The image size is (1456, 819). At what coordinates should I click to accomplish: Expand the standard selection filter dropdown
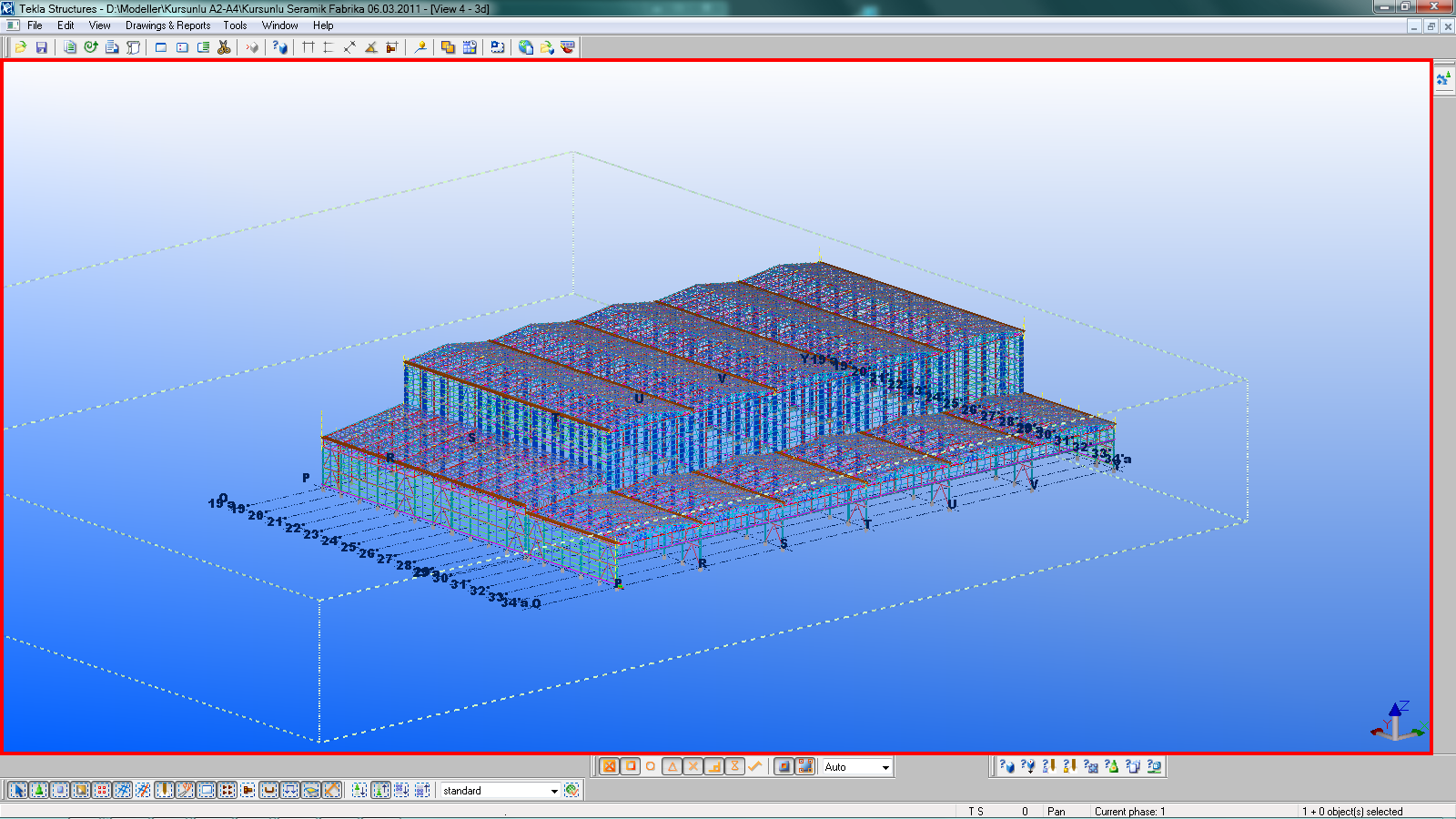click(x=553, y=791)
